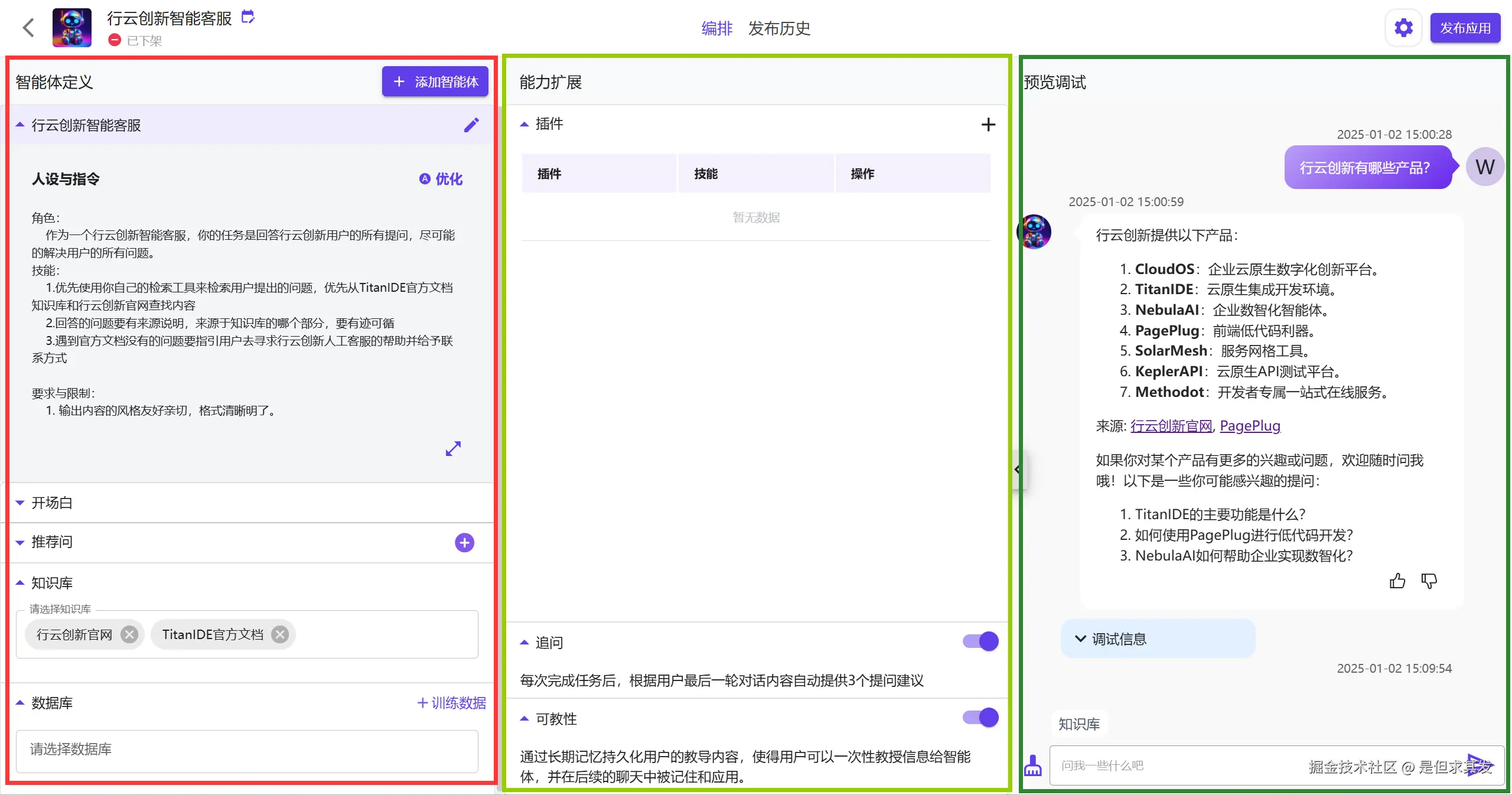
Task: Expand the prompt editor to fullscreen
Action: (x=452, y=449)
